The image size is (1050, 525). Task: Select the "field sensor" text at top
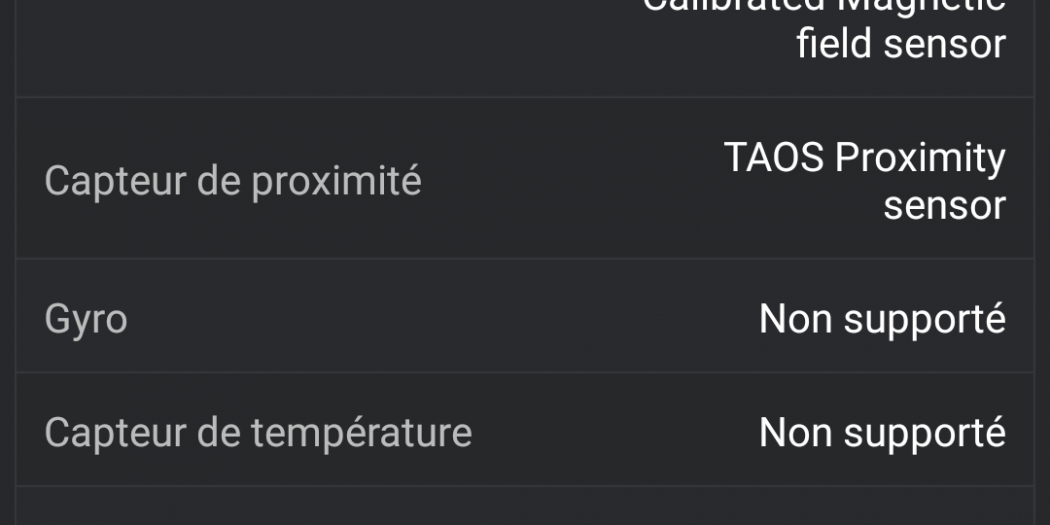tap(900, 44)
